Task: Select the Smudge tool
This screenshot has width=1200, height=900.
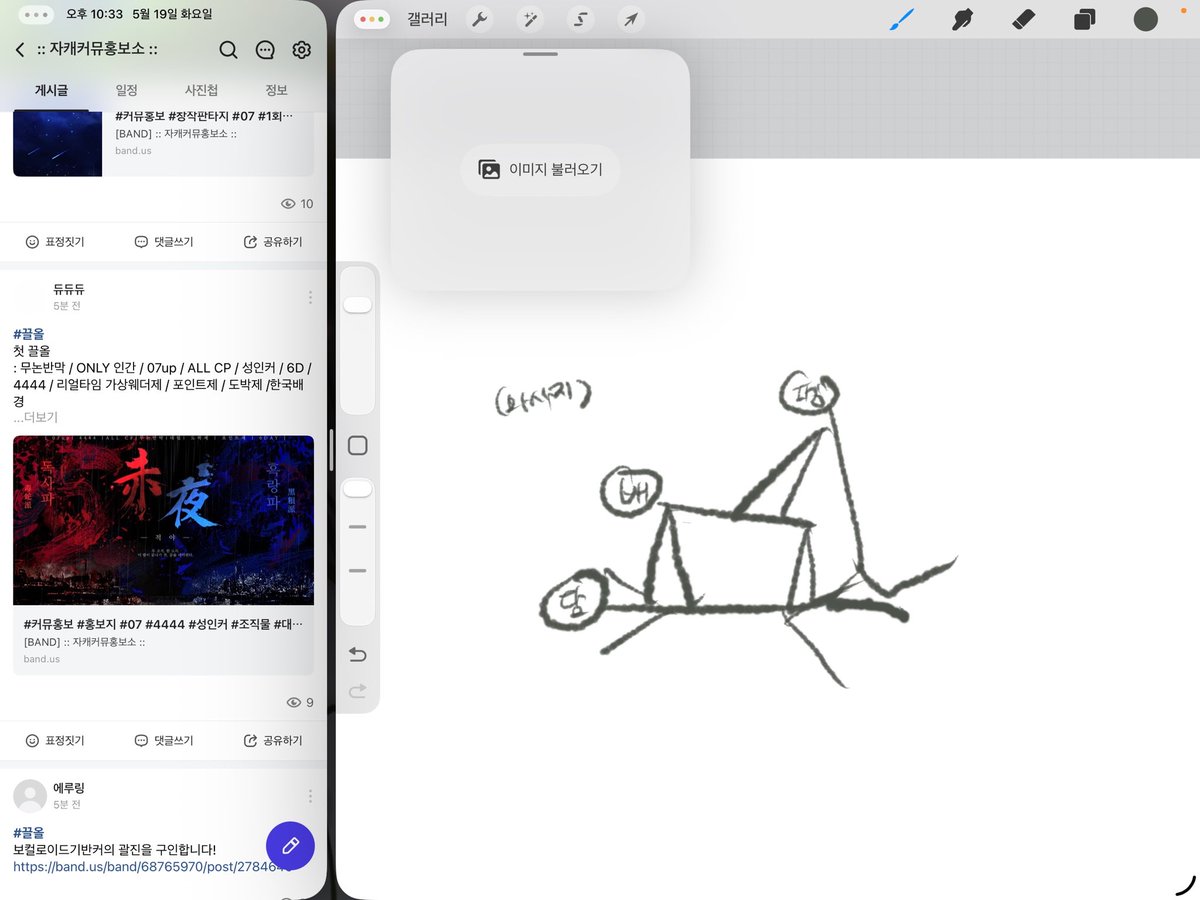Action: pos(963,19)
